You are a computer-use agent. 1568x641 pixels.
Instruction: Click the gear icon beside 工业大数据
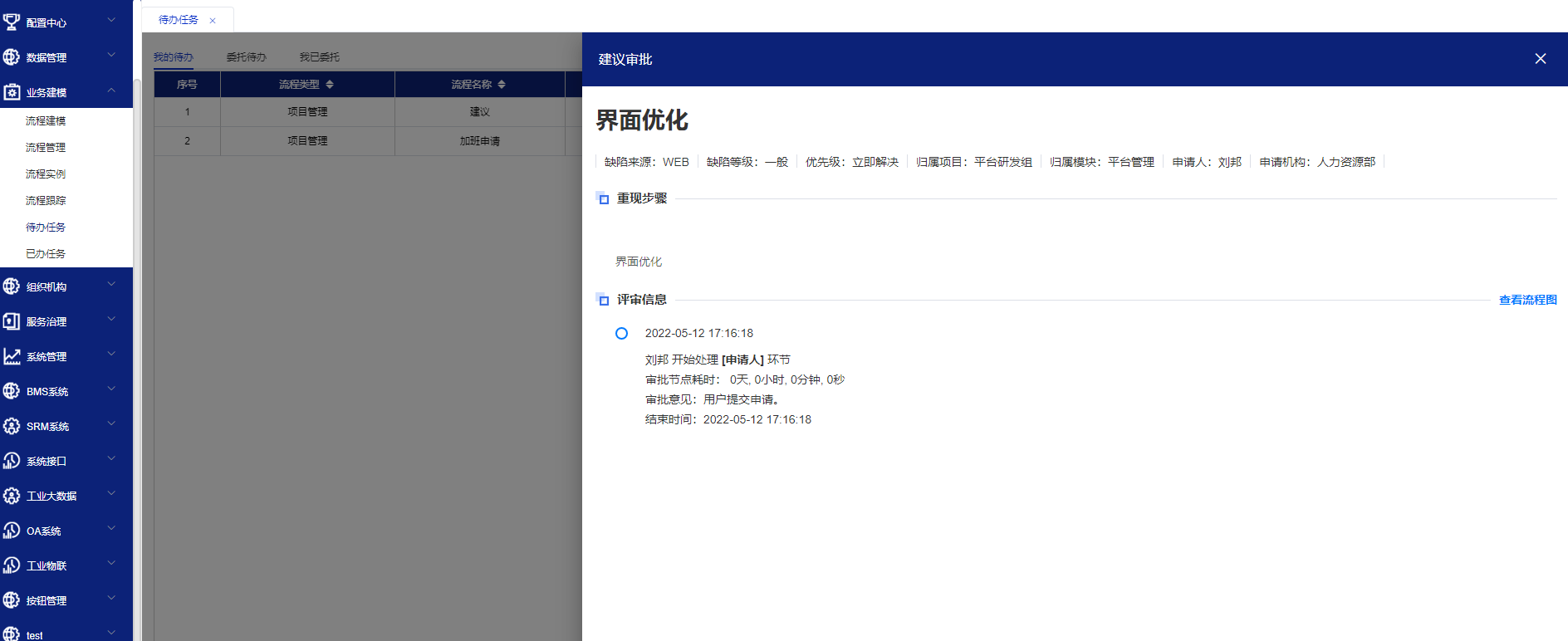click(12, 496)
